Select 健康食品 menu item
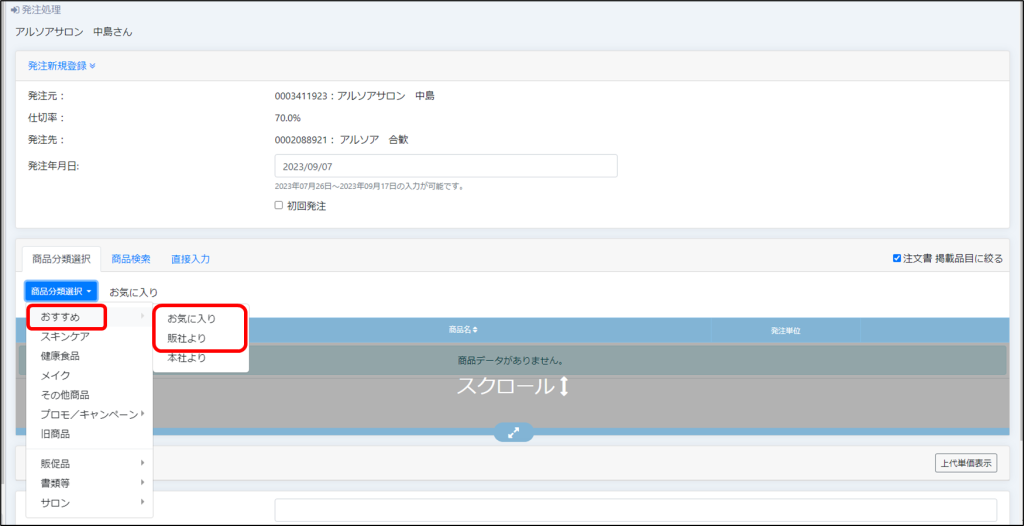 tap(60, 356)
